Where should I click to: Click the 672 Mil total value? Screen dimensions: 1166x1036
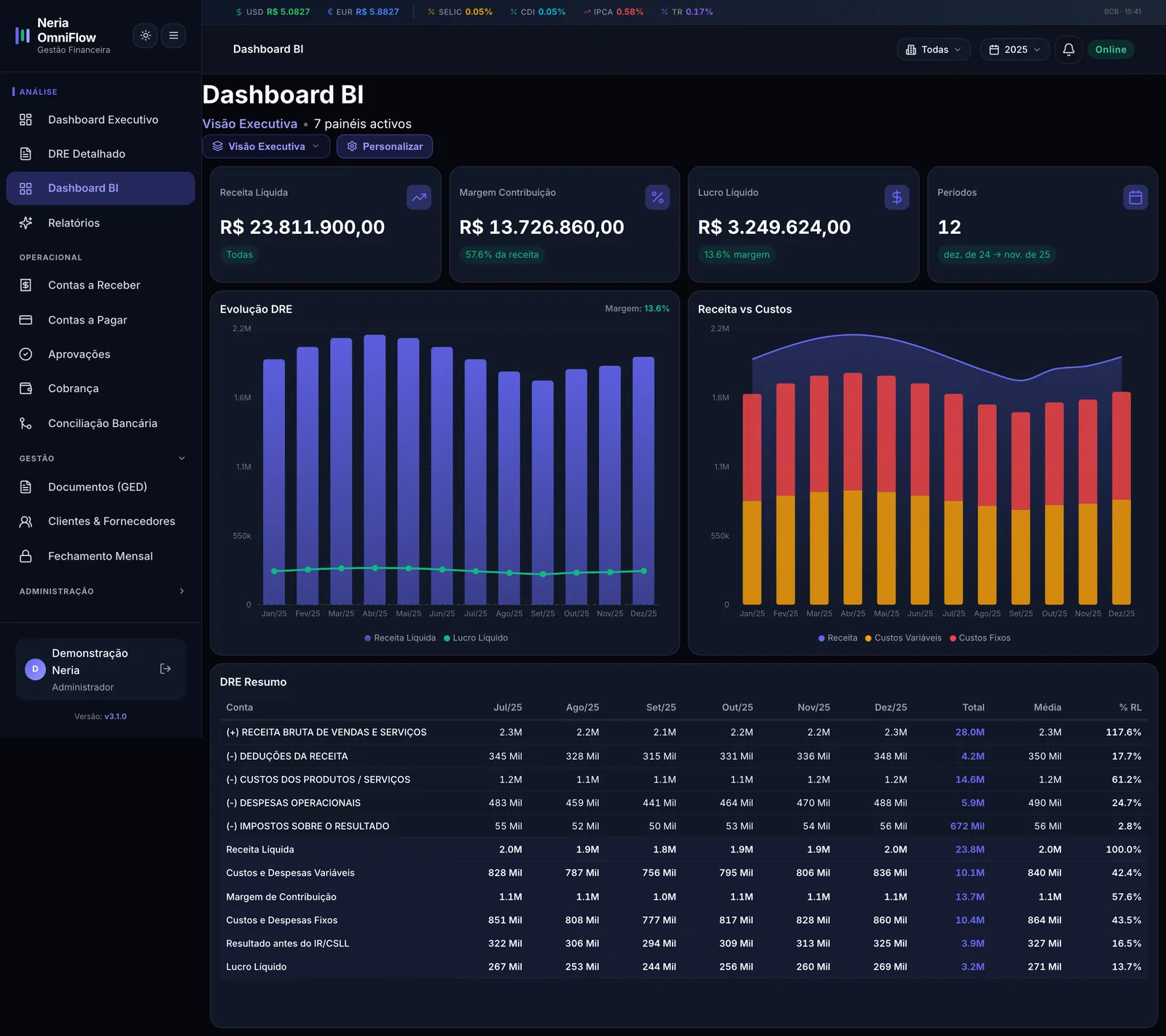tap(967, 826)
